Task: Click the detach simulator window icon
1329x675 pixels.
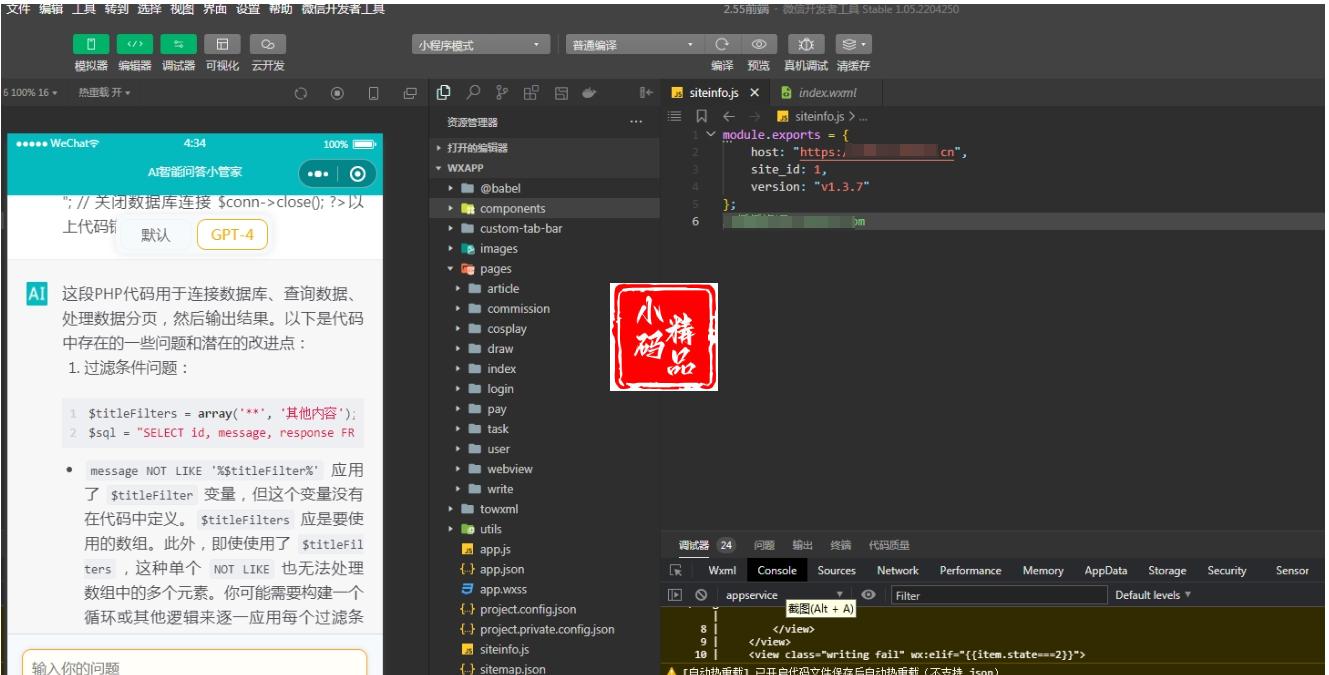Action: (410, 93)
